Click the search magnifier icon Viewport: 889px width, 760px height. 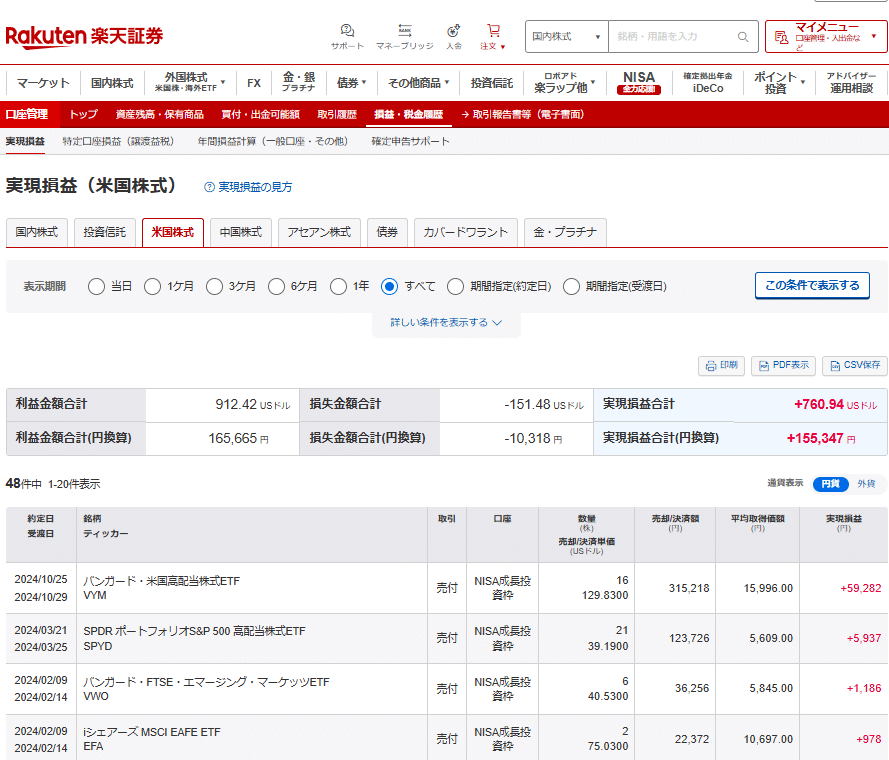tap(743, 37)
